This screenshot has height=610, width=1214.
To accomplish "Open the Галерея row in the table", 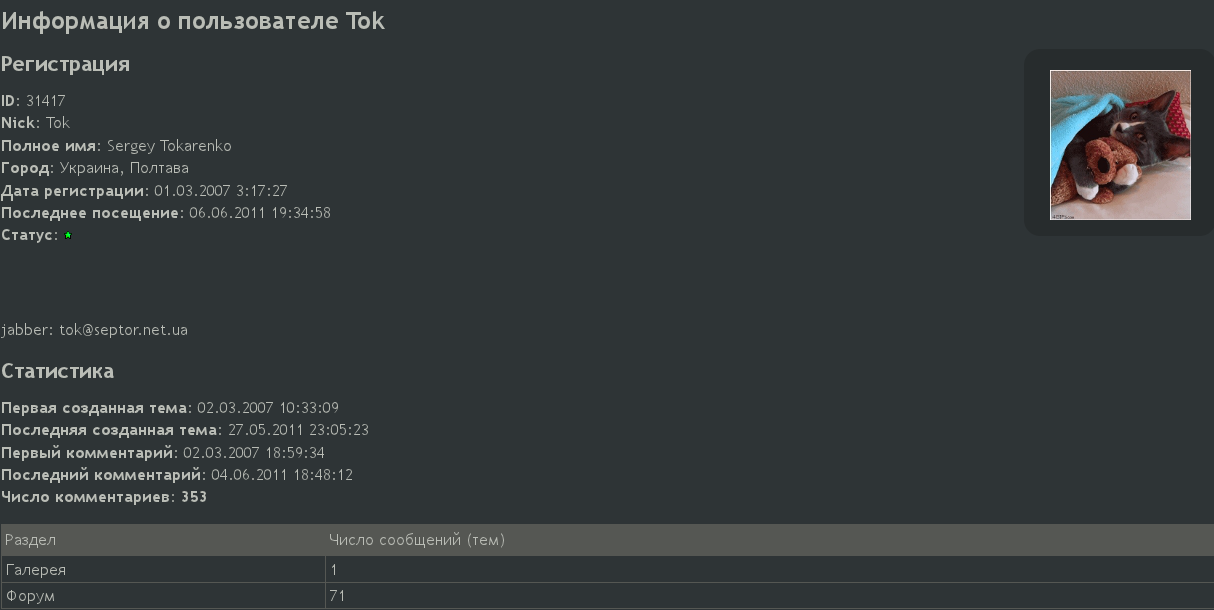I will tap(607, 569).
